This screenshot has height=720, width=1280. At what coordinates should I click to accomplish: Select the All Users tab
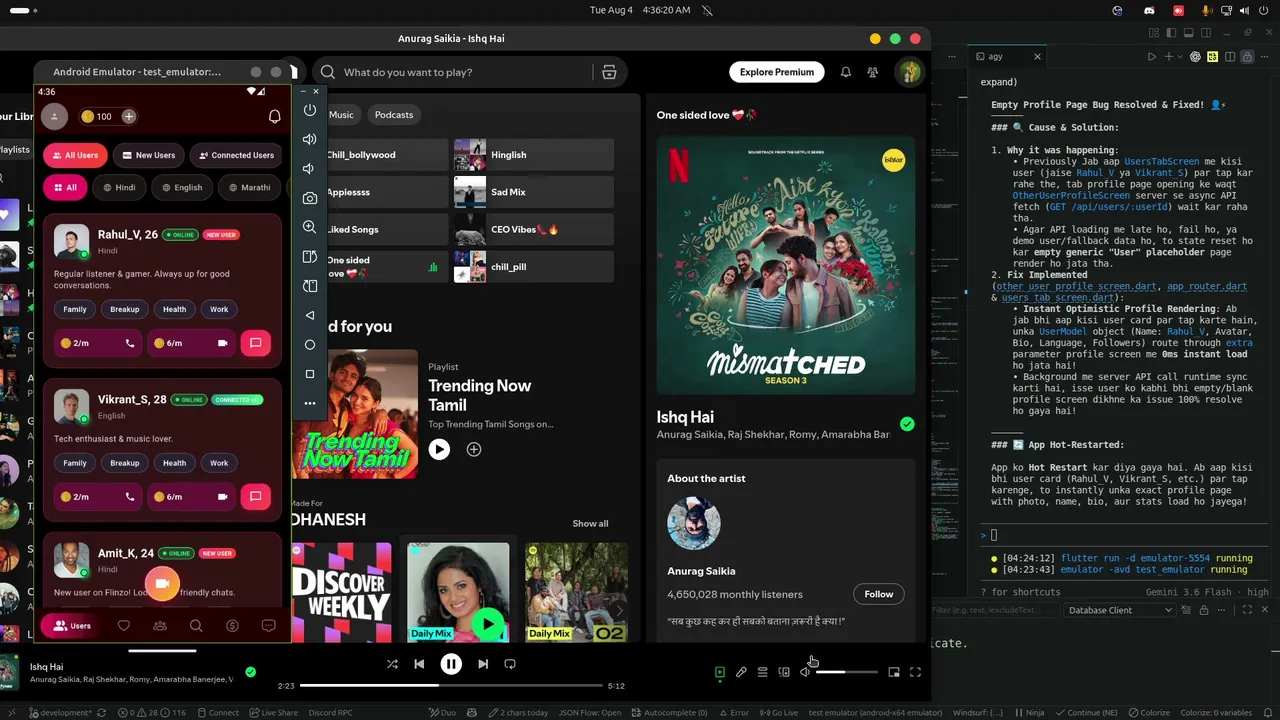(75, 155)
